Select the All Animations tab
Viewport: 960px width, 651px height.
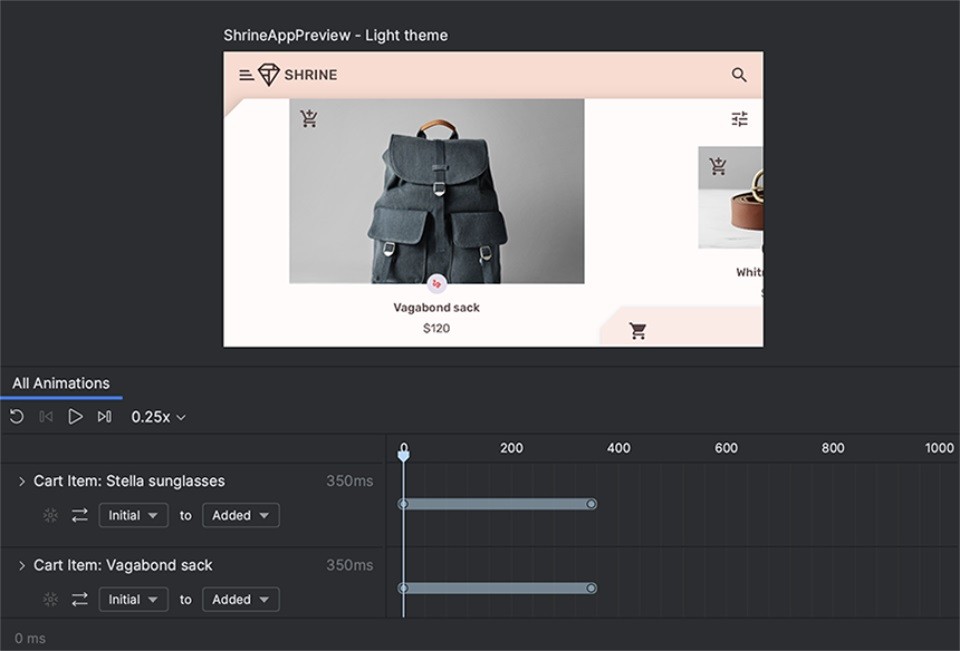[61, 383]
